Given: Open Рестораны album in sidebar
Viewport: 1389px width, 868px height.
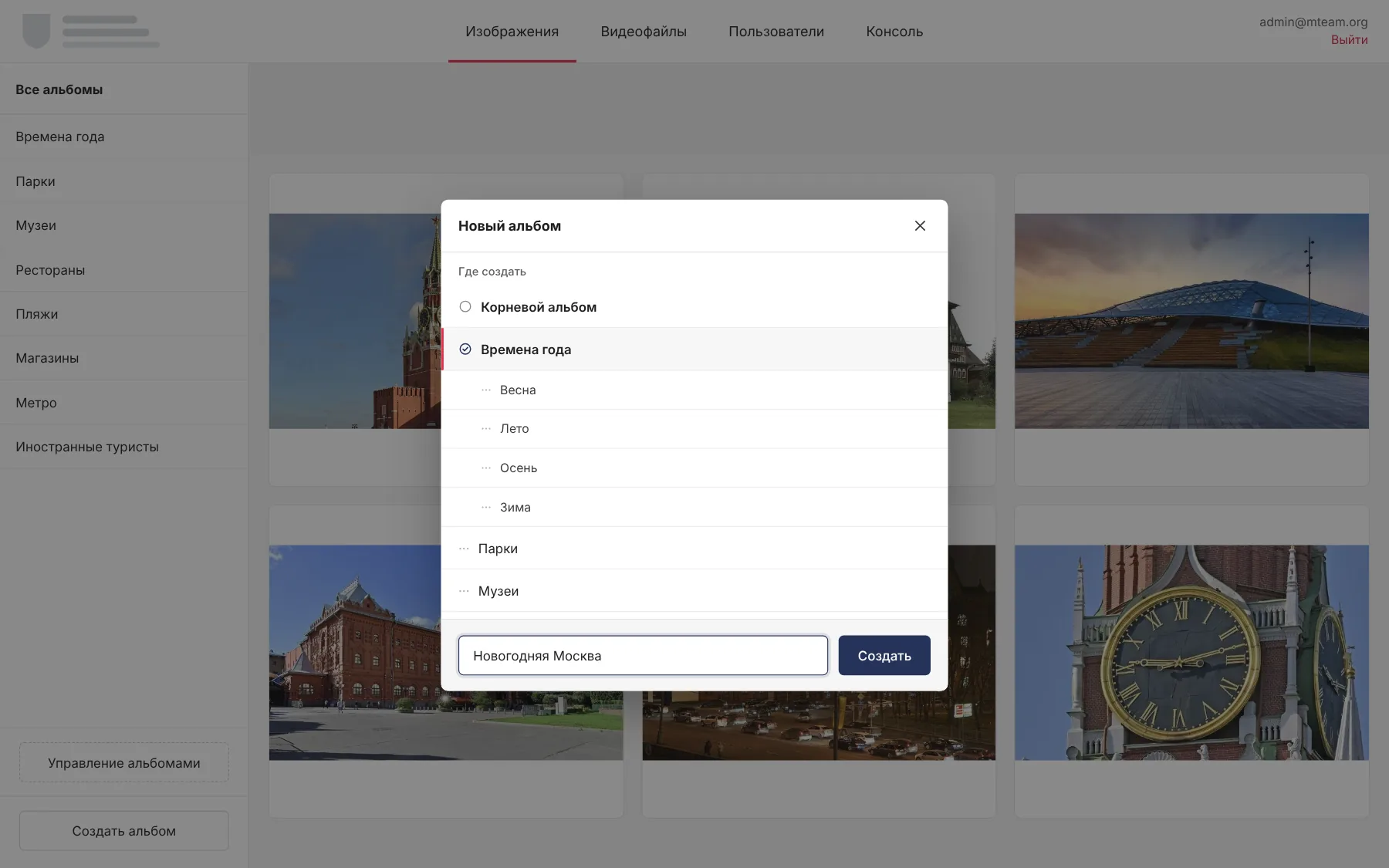Looking at the screenshot, I should 124,270.
